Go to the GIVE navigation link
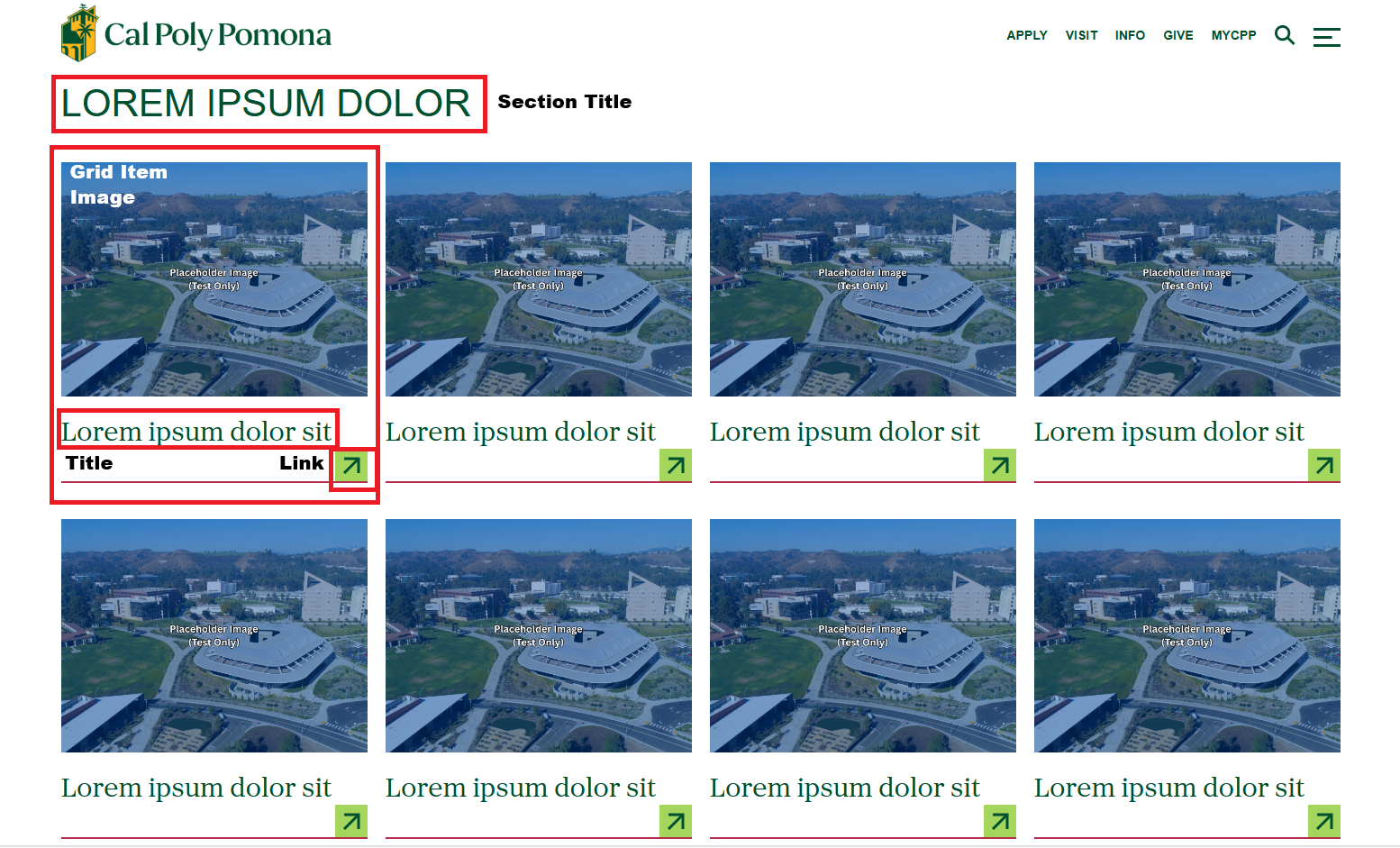The image size is (1400, 848). 1177,35
